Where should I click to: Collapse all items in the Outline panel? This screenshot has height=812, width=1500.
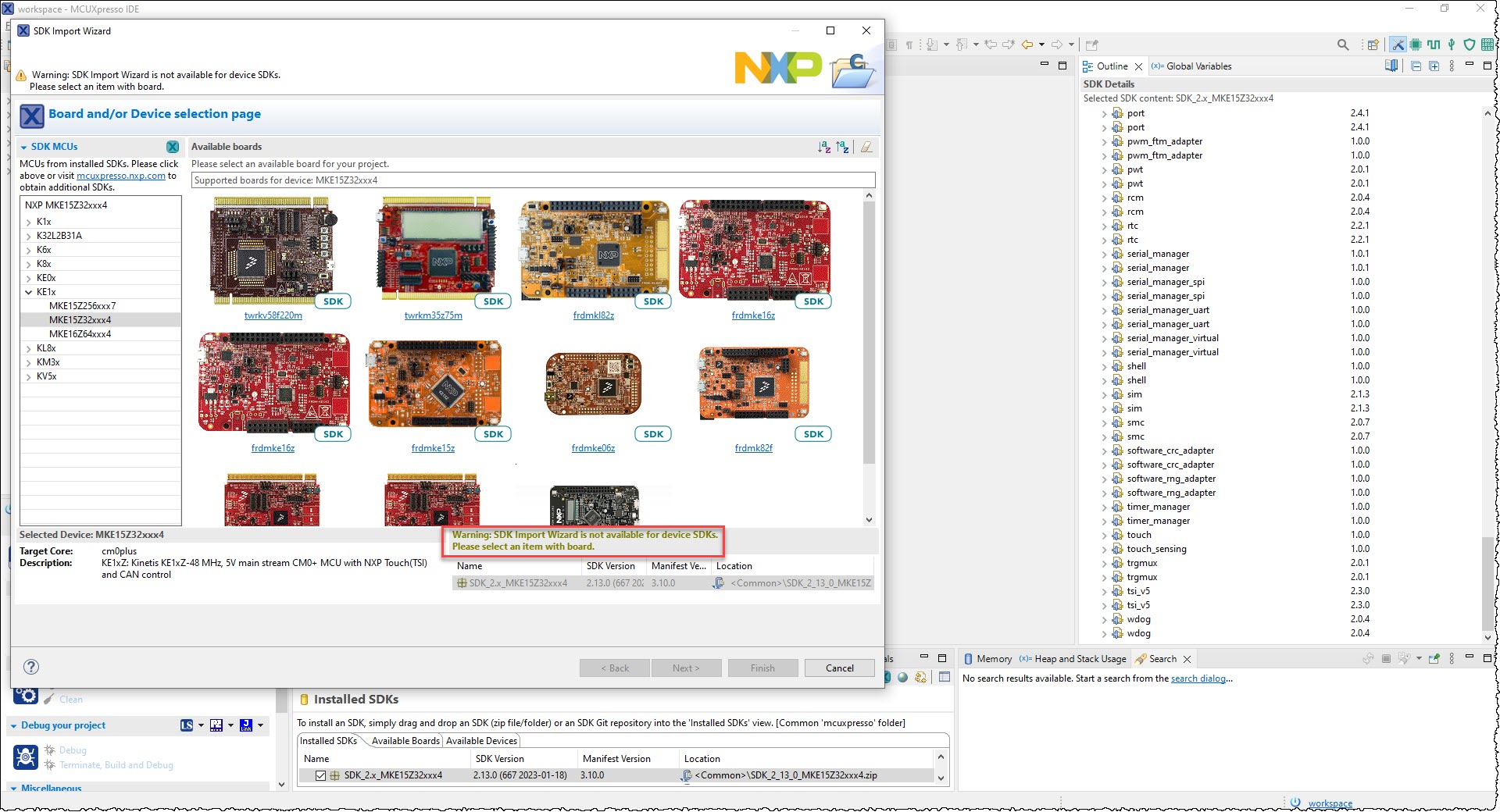(1416, 66)
